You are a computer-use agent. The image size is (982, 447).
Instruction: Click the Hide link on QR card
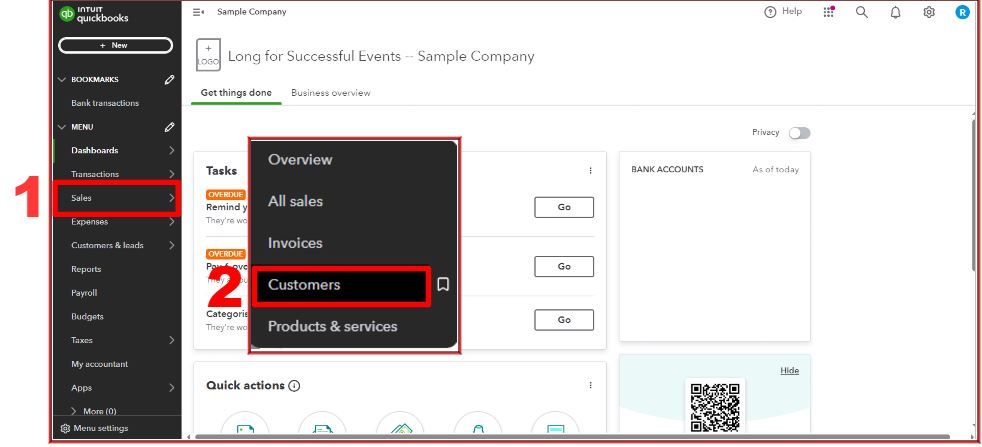click(x=789, y=371)
